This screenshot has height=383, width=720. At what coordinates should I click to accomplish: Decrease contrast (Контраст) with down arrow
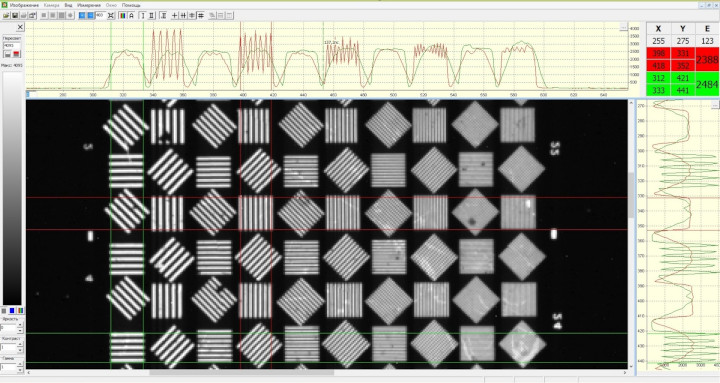tap(20, 350)
